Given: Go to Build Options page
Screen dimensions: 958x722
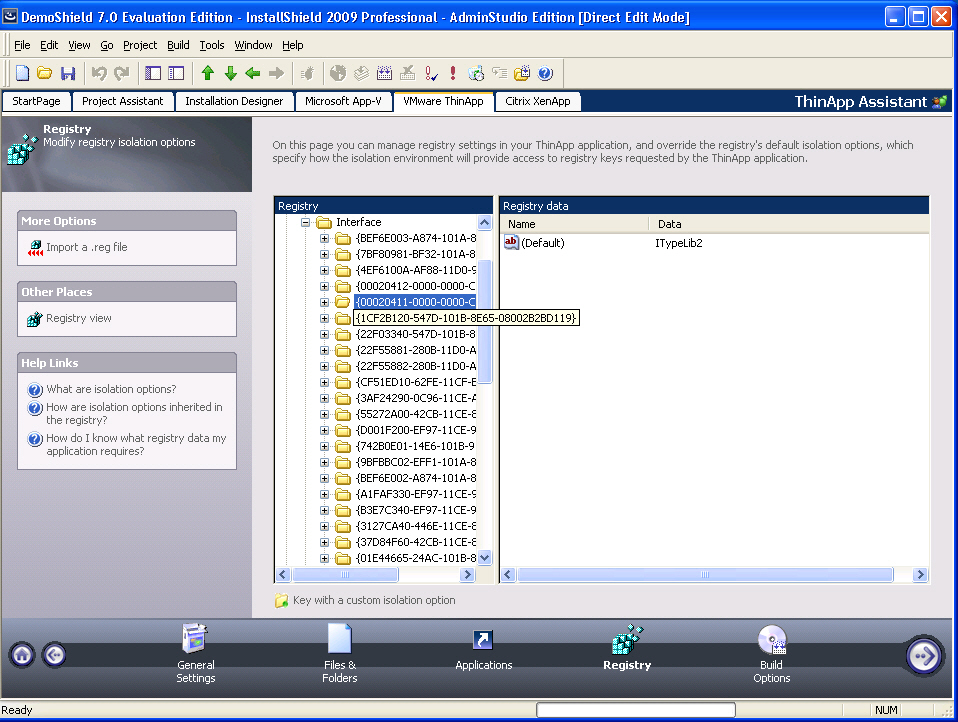Looking at the screenshot, I should (x=771, y=653).
